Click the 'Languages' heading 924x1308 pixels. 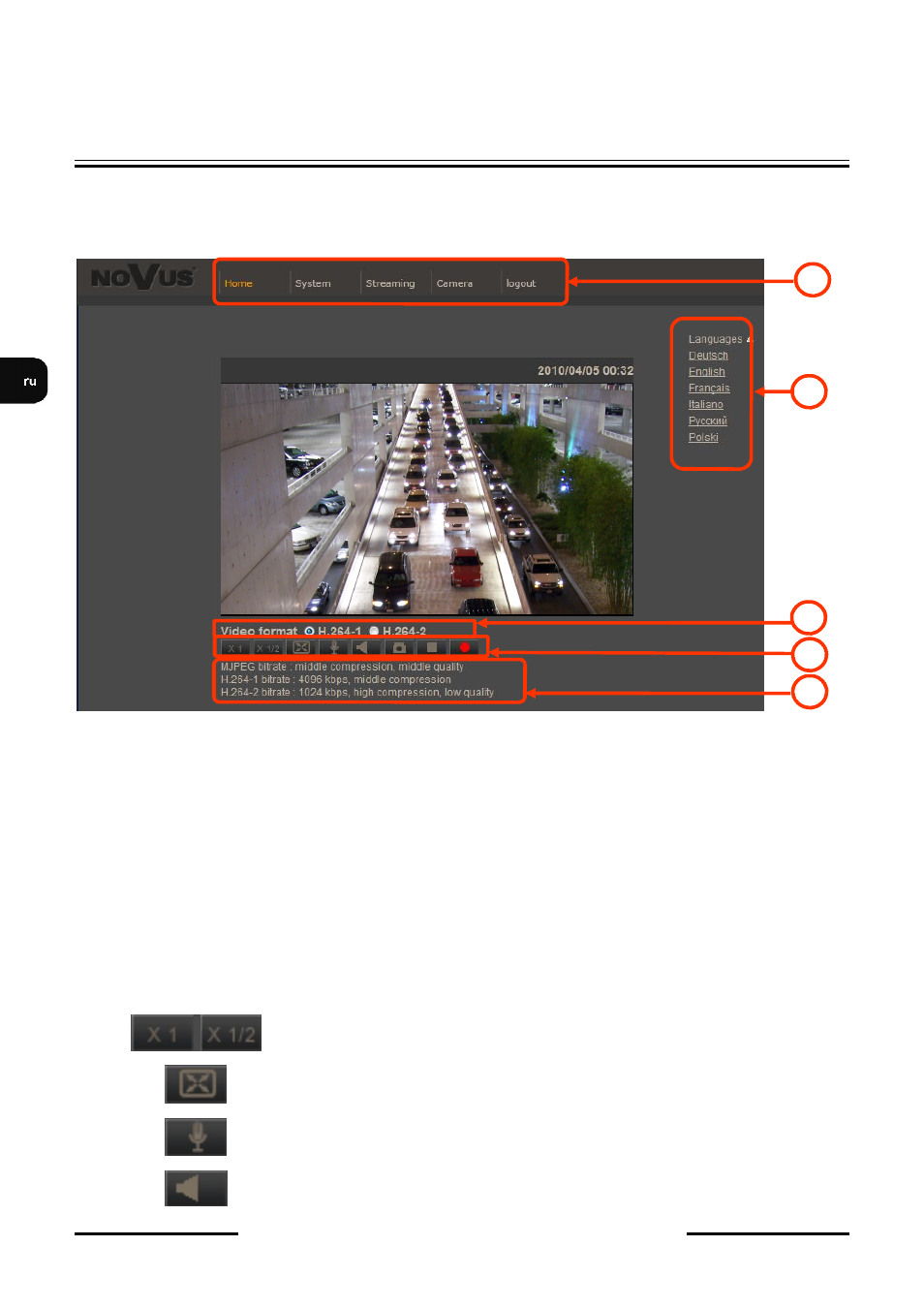(x=715, y=339)
